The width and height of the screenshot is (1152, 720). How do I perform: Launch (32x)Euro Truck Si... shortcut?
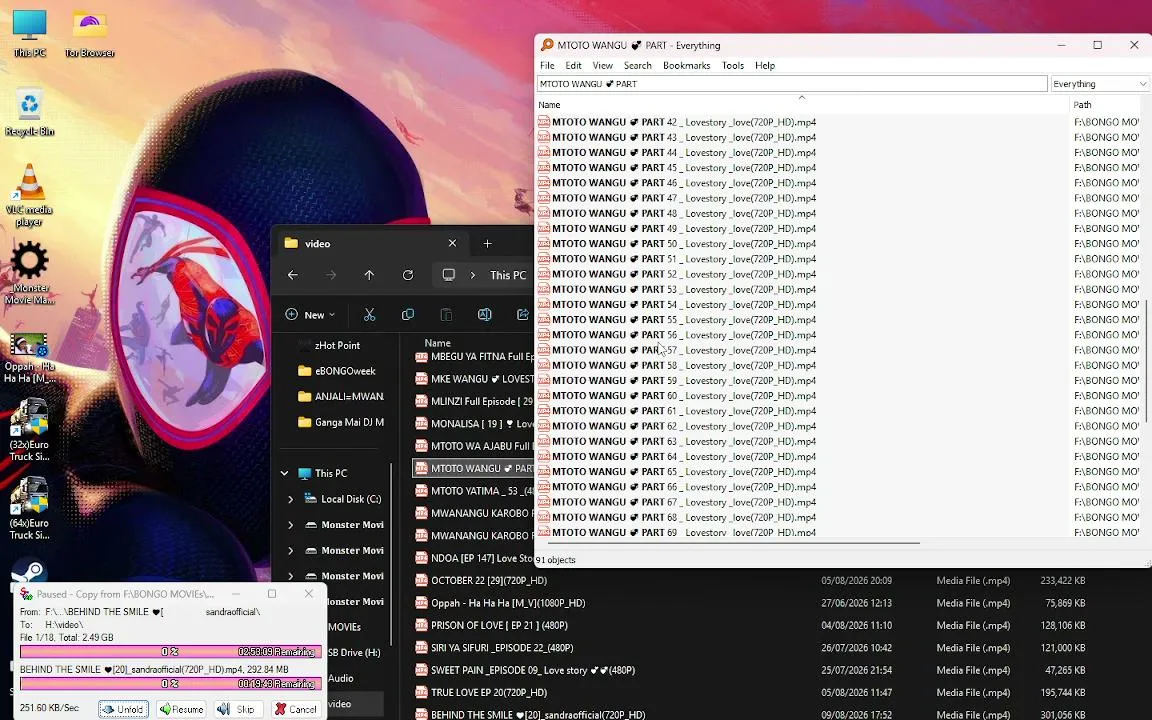(29, 430)
